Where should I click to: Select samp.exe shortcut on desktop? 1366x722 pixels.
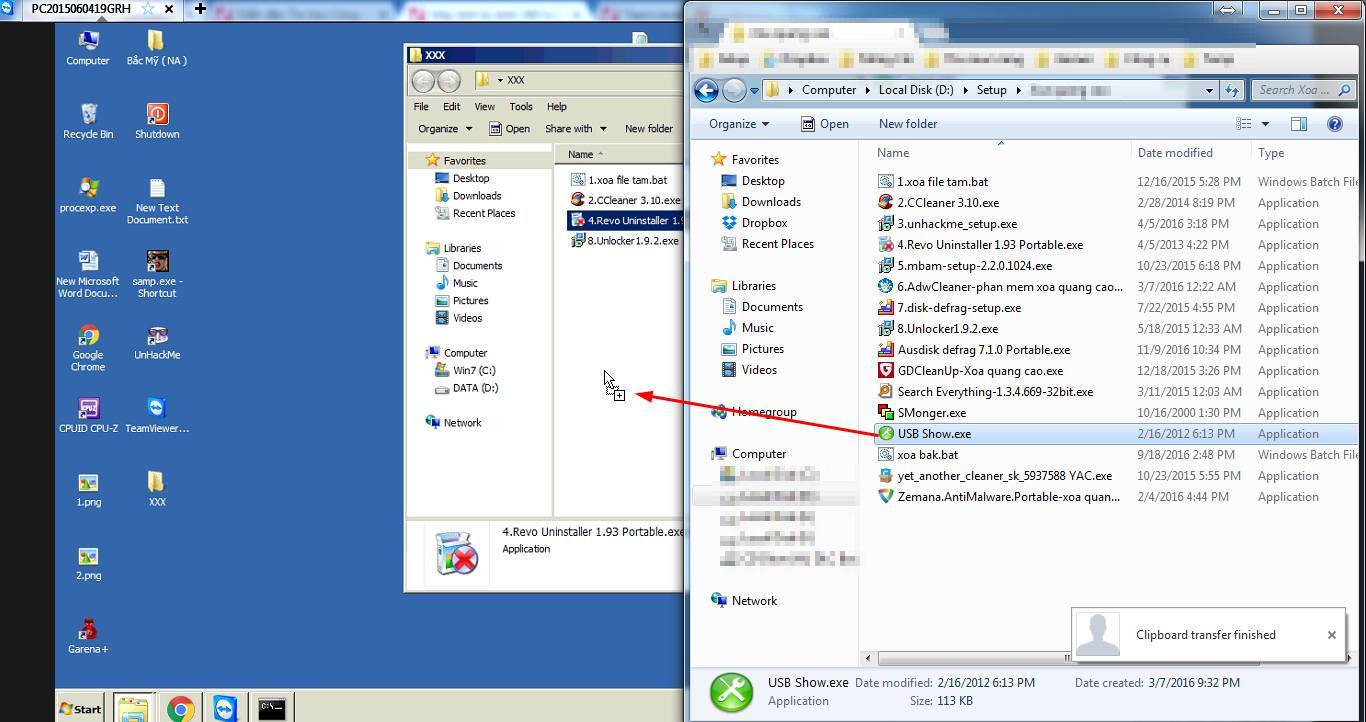(157, 273)
